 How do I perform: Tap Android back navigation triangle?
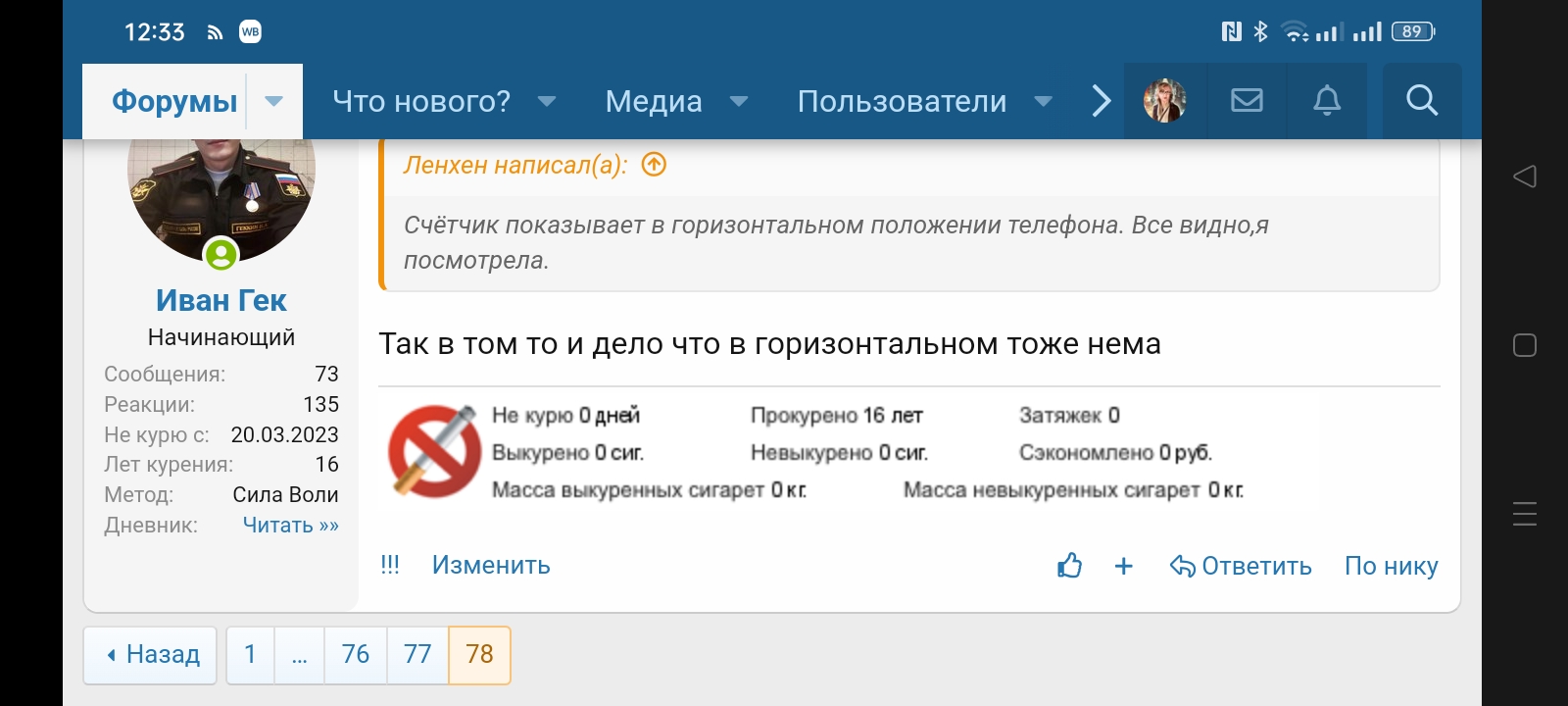point(1524,176)
